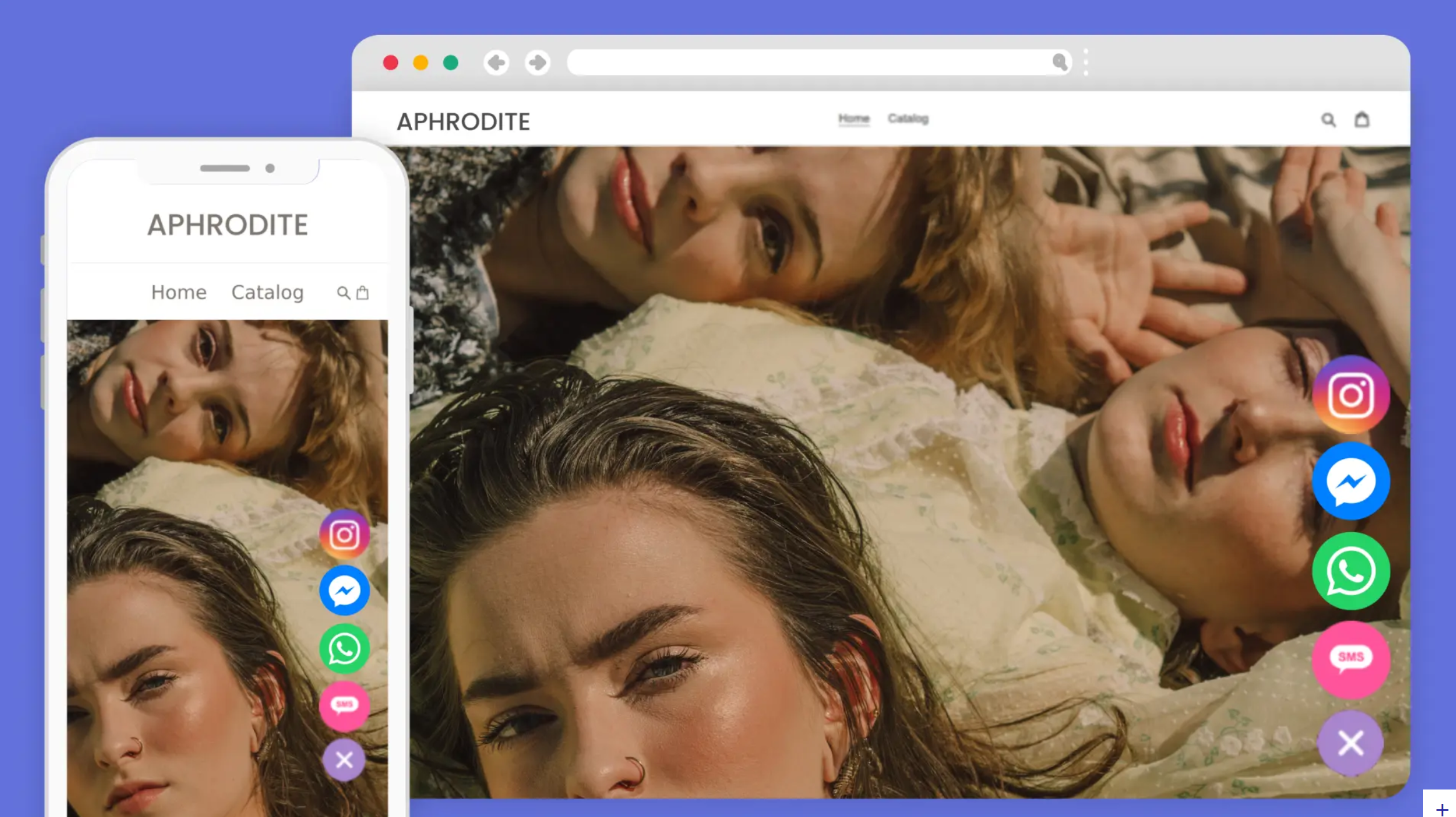The height and width of the screenshot is (817, 1456).
Task: Open Catalog in desktop navigation
Action: [908, 119]
